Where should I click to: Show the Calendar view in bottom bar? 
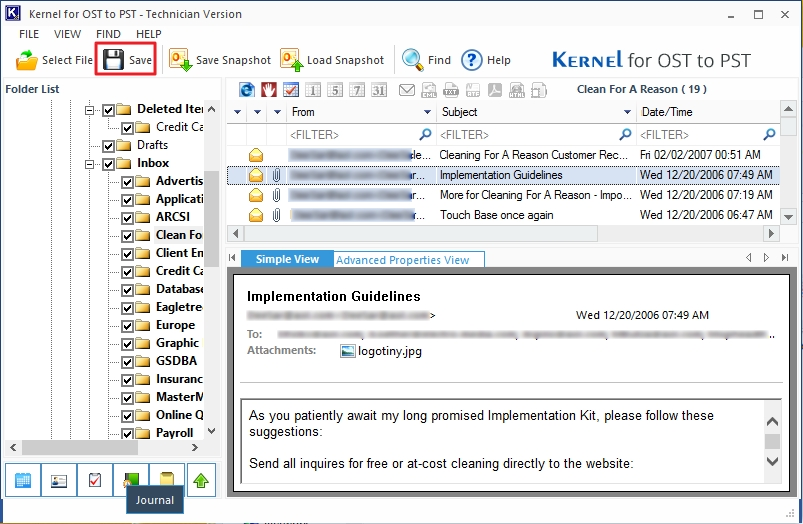23,480
